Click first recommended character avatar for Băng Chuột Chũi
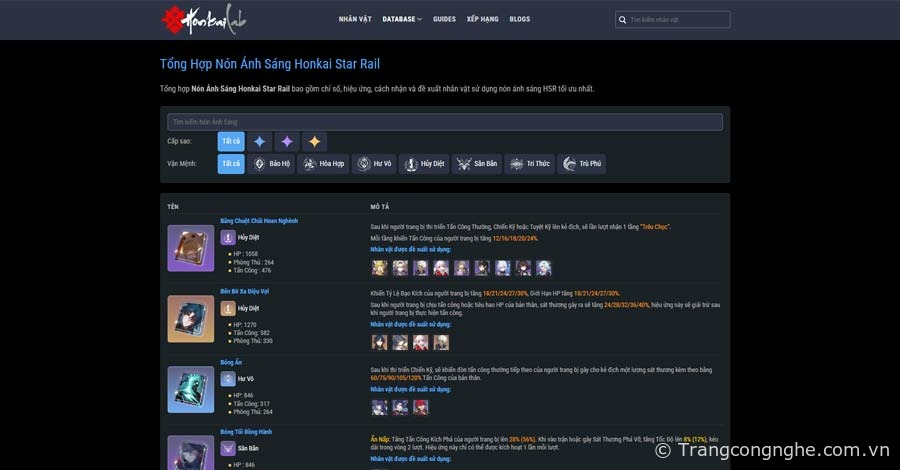This screenshot has height=470, width=900. [x=379, y=268]
